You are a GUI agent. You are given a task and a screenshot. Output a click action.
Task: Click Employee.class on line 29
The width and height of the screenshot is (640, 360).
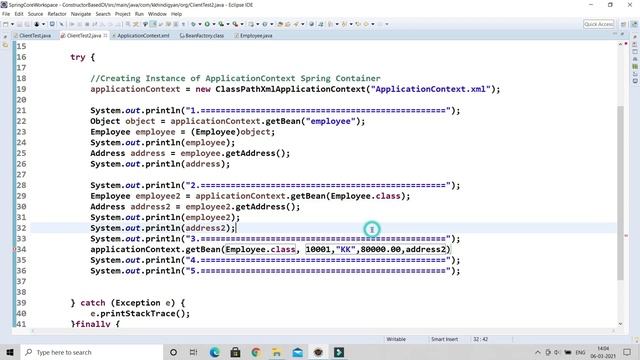tap(365, 196)
